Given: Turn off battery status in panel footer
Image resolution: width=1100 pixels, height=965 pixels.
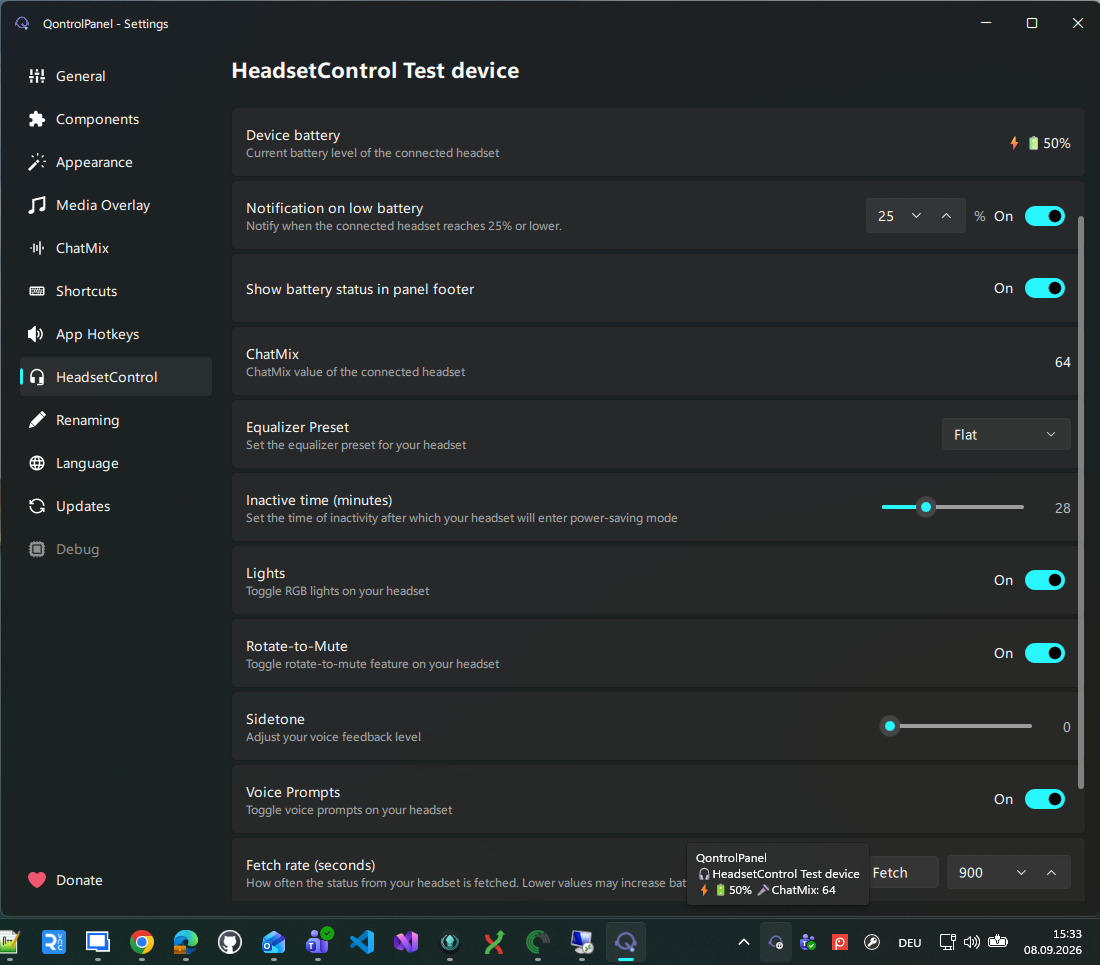Looking at the screenshot, I should click(x=1045, y=288).
